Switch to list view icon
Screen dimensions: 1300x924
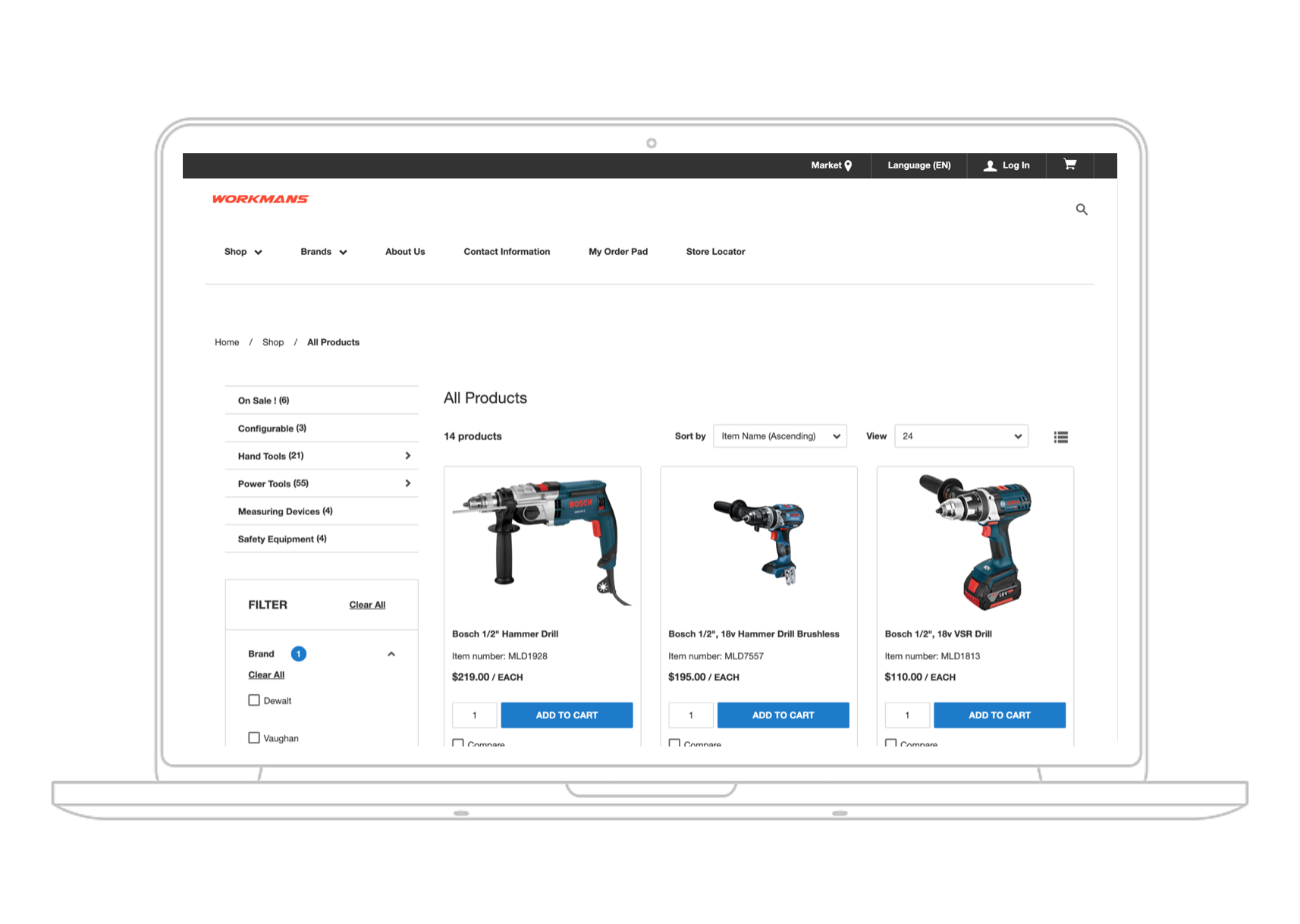click(x=1061, y=437)
